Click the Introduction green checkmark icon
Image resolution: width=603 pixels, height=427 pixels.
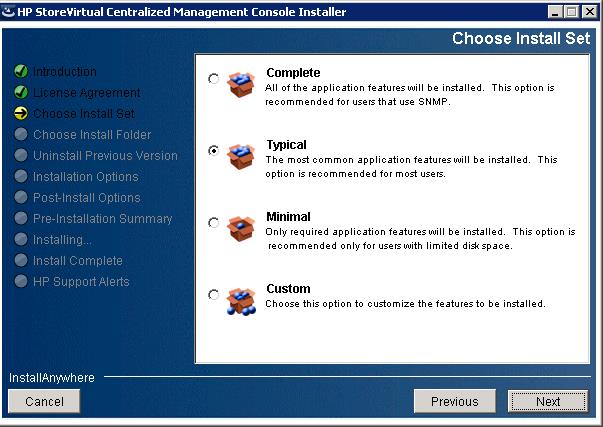pyautogui.click(x=21, y=71)
